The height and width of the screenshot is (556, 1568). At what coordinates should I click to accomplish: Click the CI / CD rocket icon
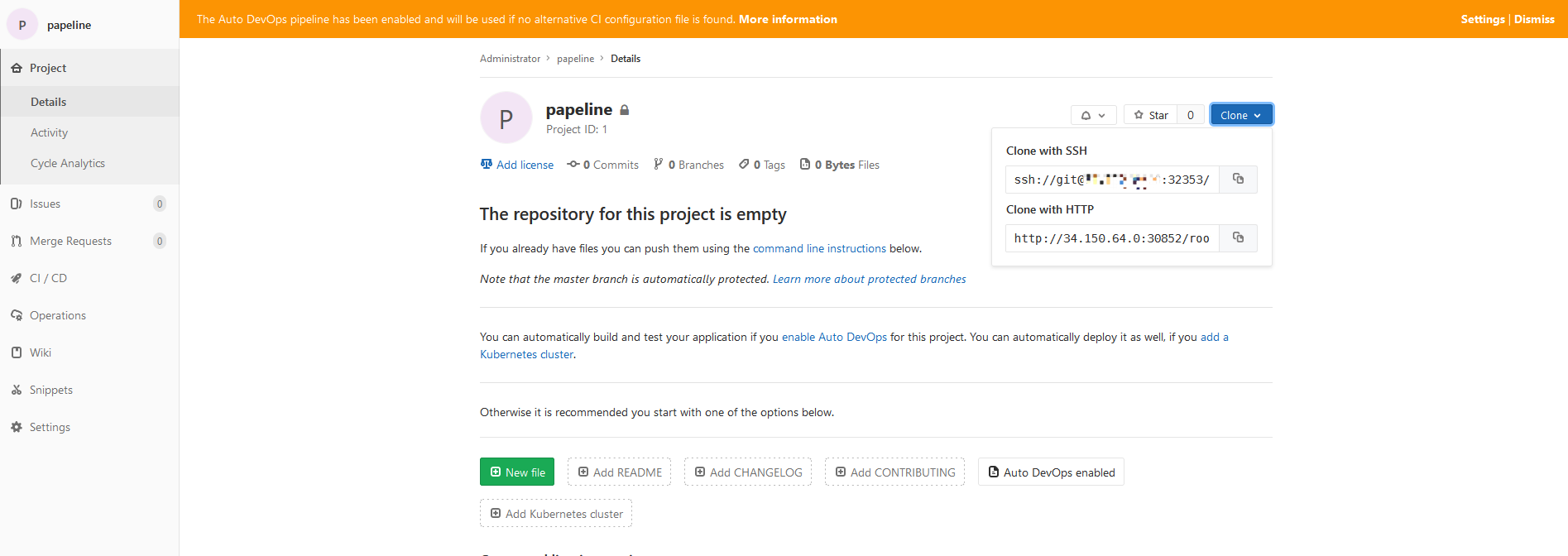(16, 278)
